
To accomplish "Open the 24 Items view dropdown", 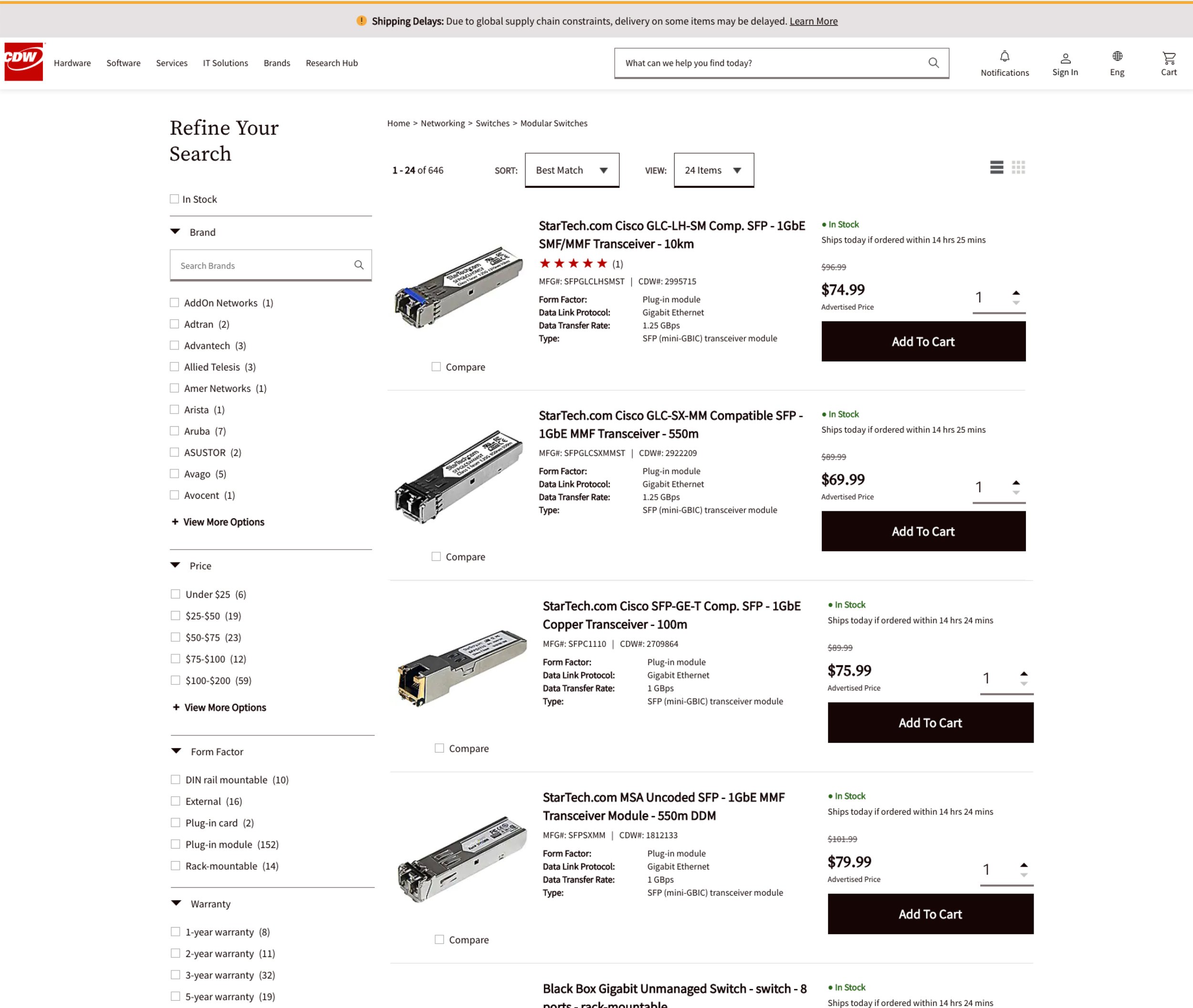I will pyautogui.click(x=713, y=170).
